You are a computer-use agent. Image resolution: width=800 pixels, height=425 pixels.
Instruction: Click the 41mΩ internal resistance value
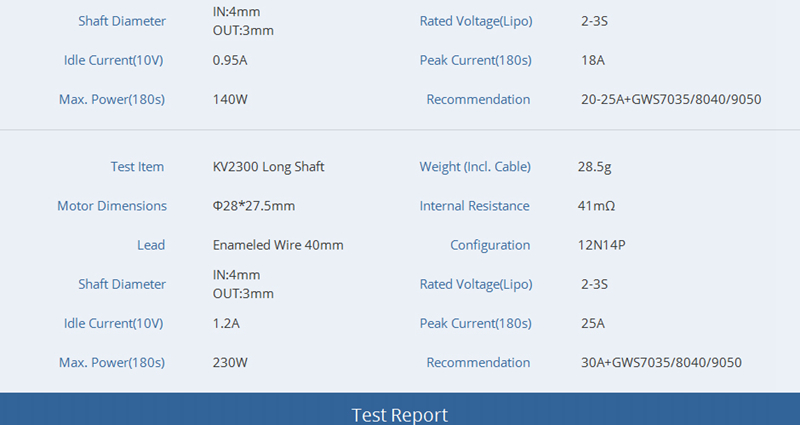point(597,206)
